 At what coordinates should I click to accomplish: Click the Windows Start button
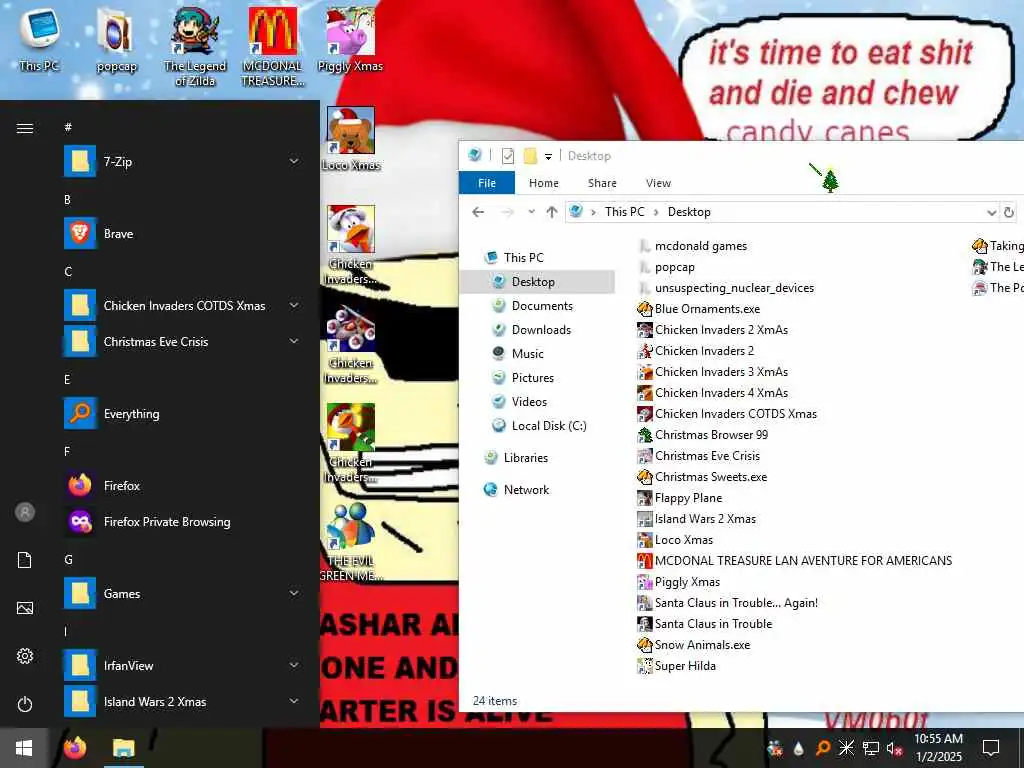[24, 748]
